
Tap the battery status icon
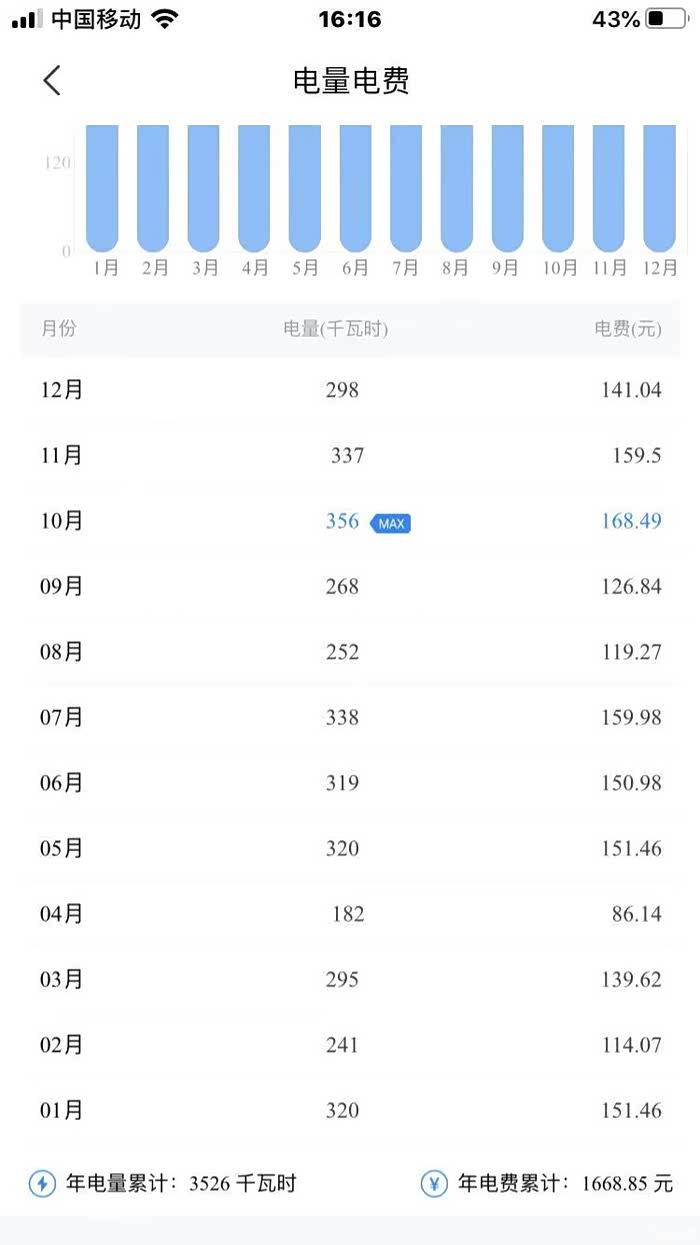click(667, 19)
